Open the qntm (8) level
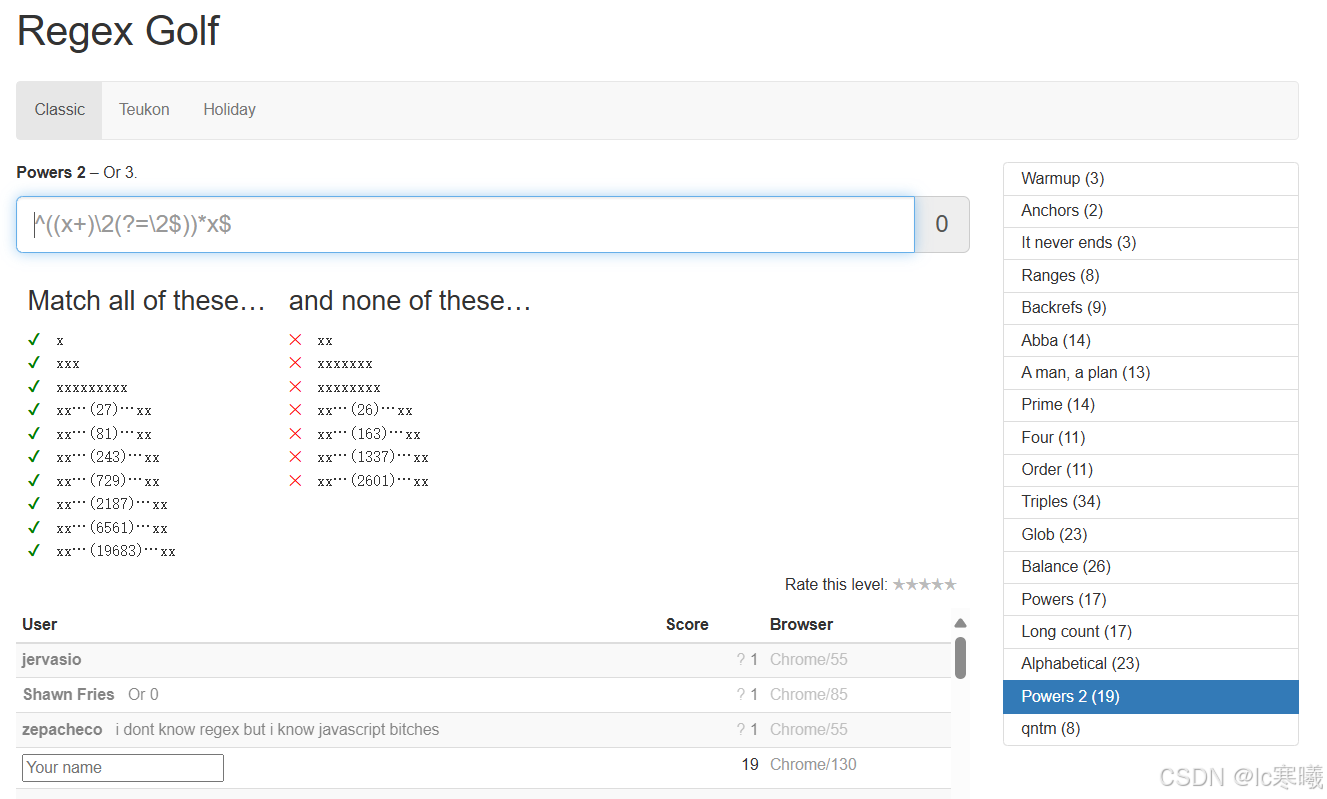The image size is (1327, 799). point(1150,729)
